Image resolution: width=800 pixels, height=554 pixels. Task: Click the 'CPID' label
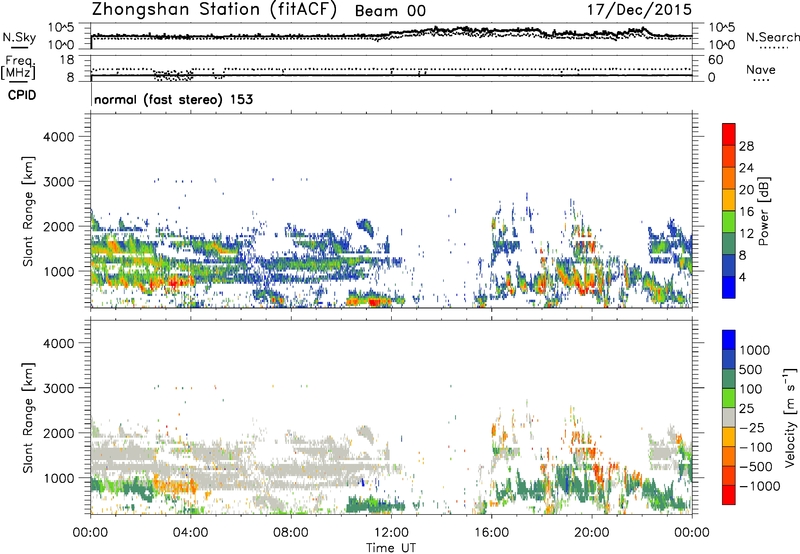pos(21,95)
